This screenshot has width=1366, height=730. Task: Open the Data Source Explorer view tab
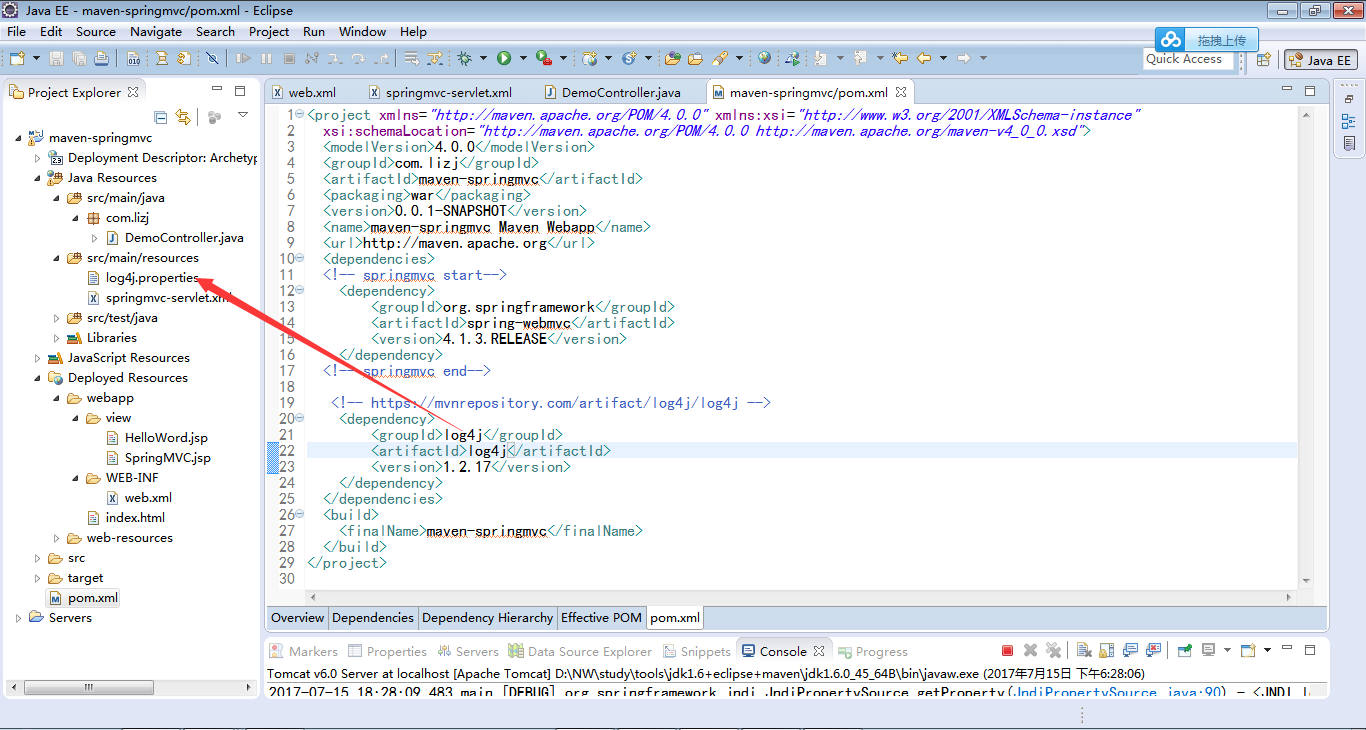click(580, 651)
